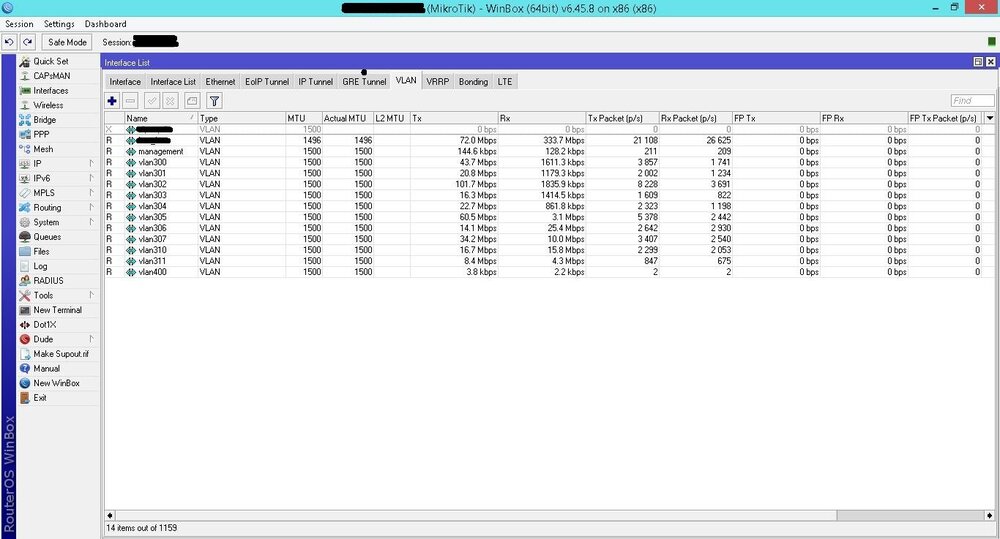The width and height of the screenshot is (1000, 539).
Task: Open the Settings menu
Action: click(x=58, y=24)
